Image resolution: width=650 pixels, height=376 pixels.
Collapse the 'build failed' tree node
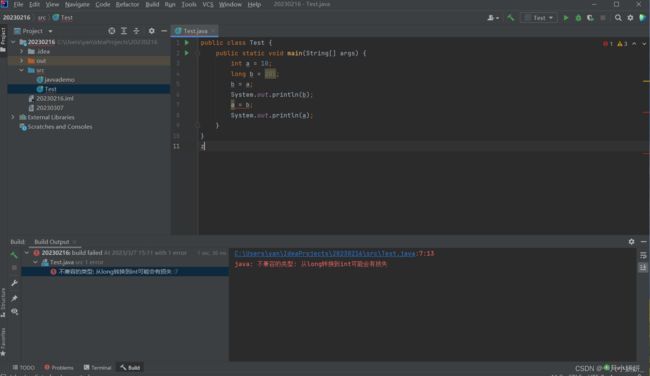tap(27, 252)
